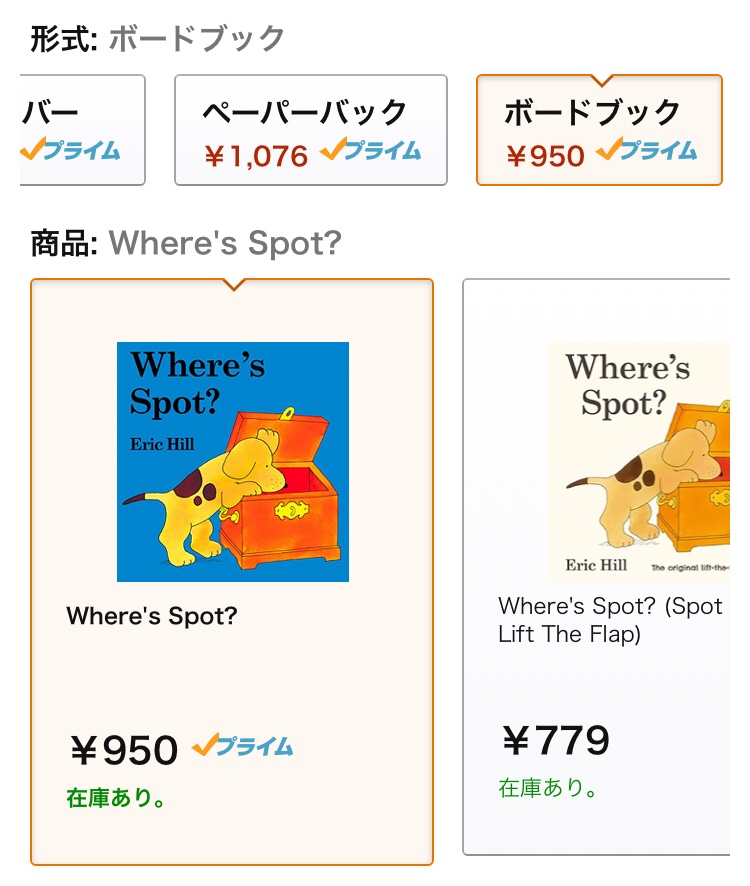Open the blue Where's Spot? book cover
Viewport: 750px width, 886px height.
[233, 462]
